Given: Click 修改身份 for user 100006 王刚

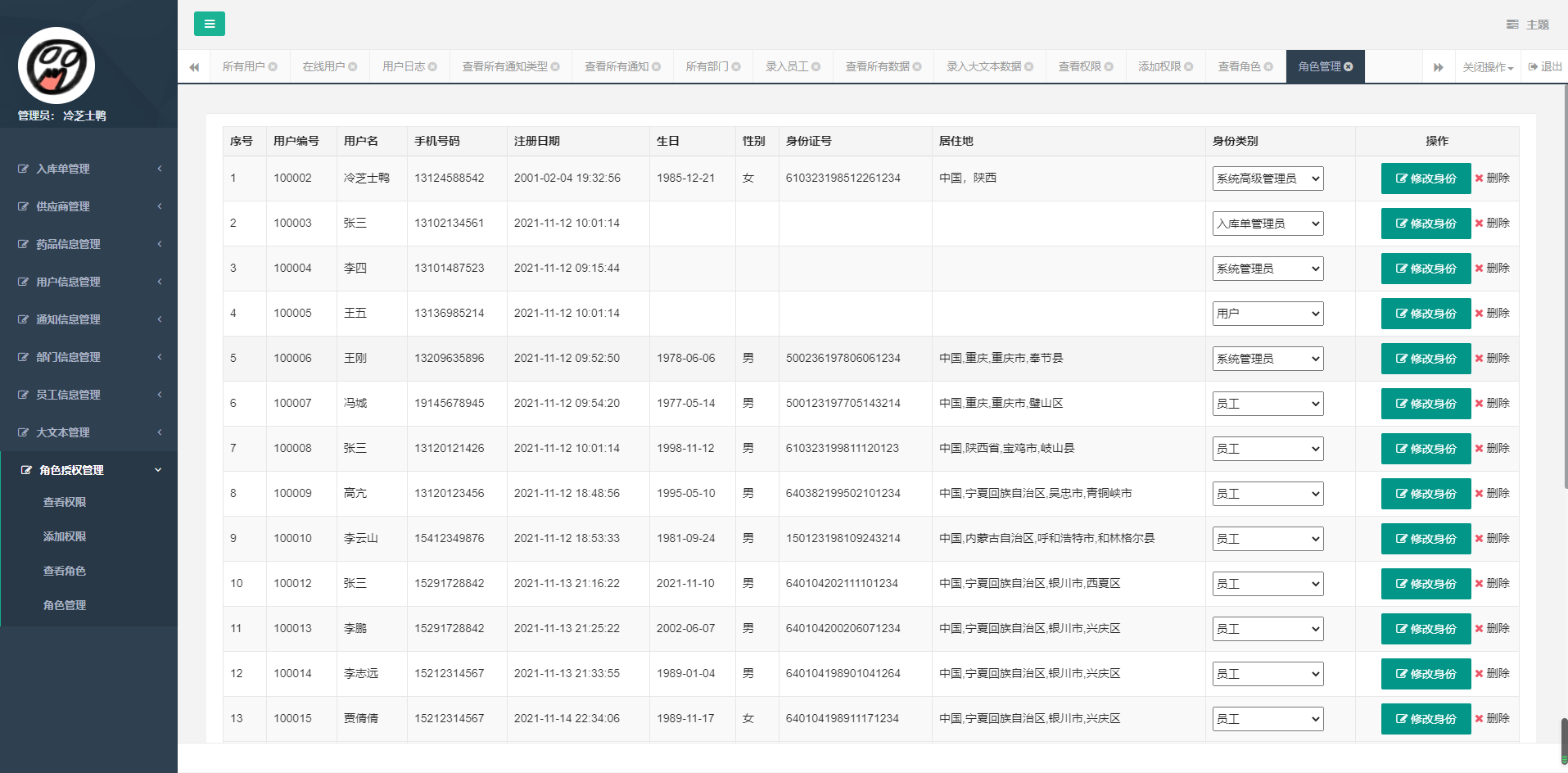Looking at the screenshot, I should pyautogui.click(x=1426, y=359).
